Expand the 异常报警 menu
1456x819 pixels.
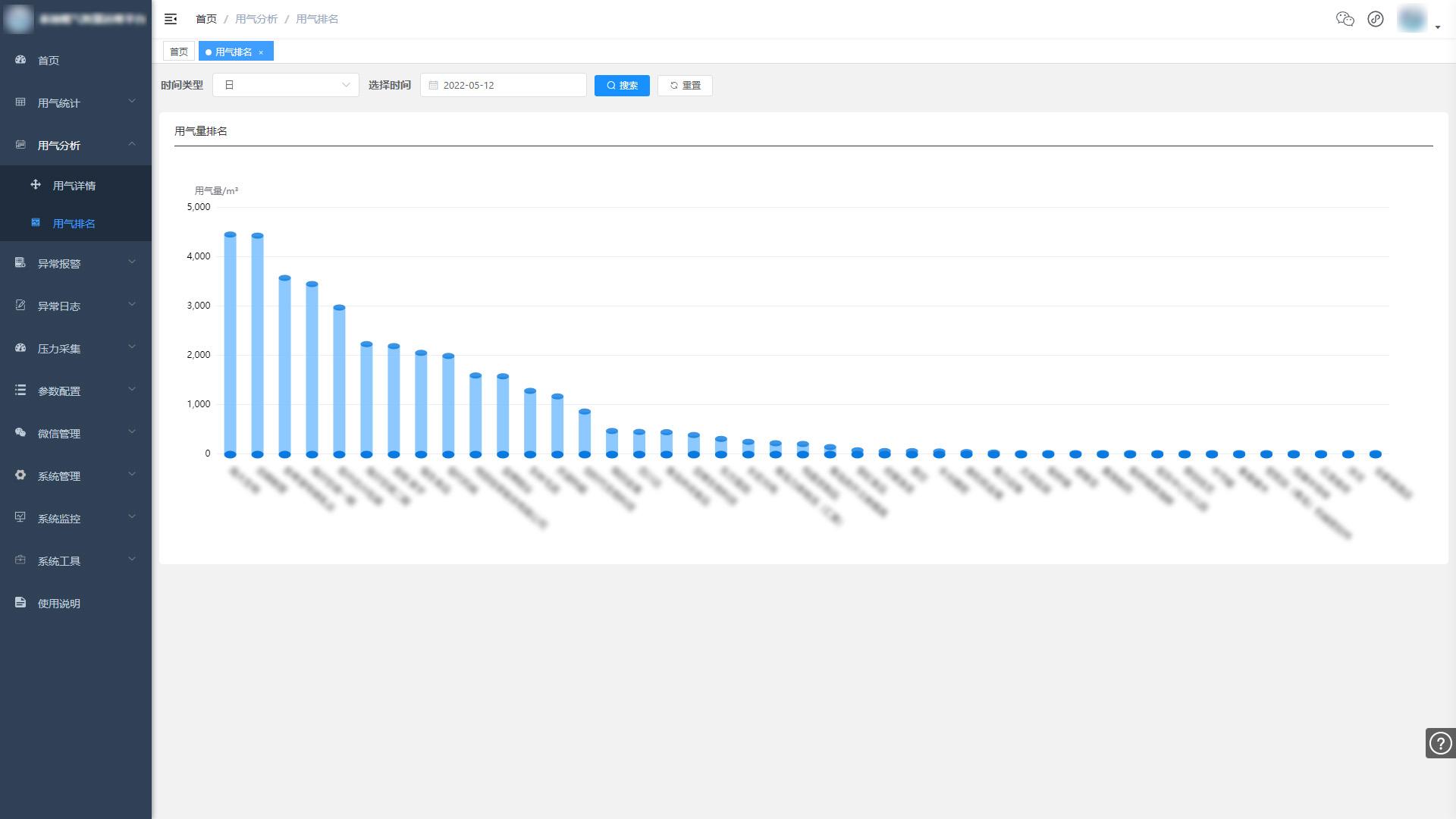pos(76,263)
